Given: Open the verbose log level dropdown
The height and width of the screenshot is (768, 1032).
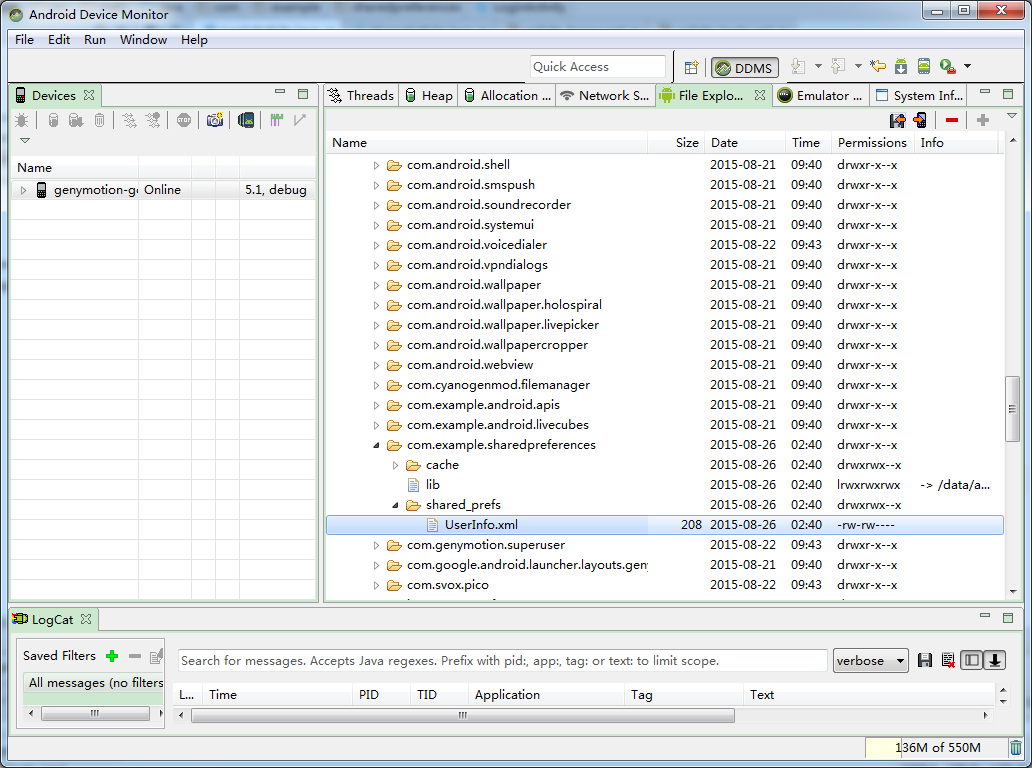Looking at the screenshot, I should coord(871,661).
